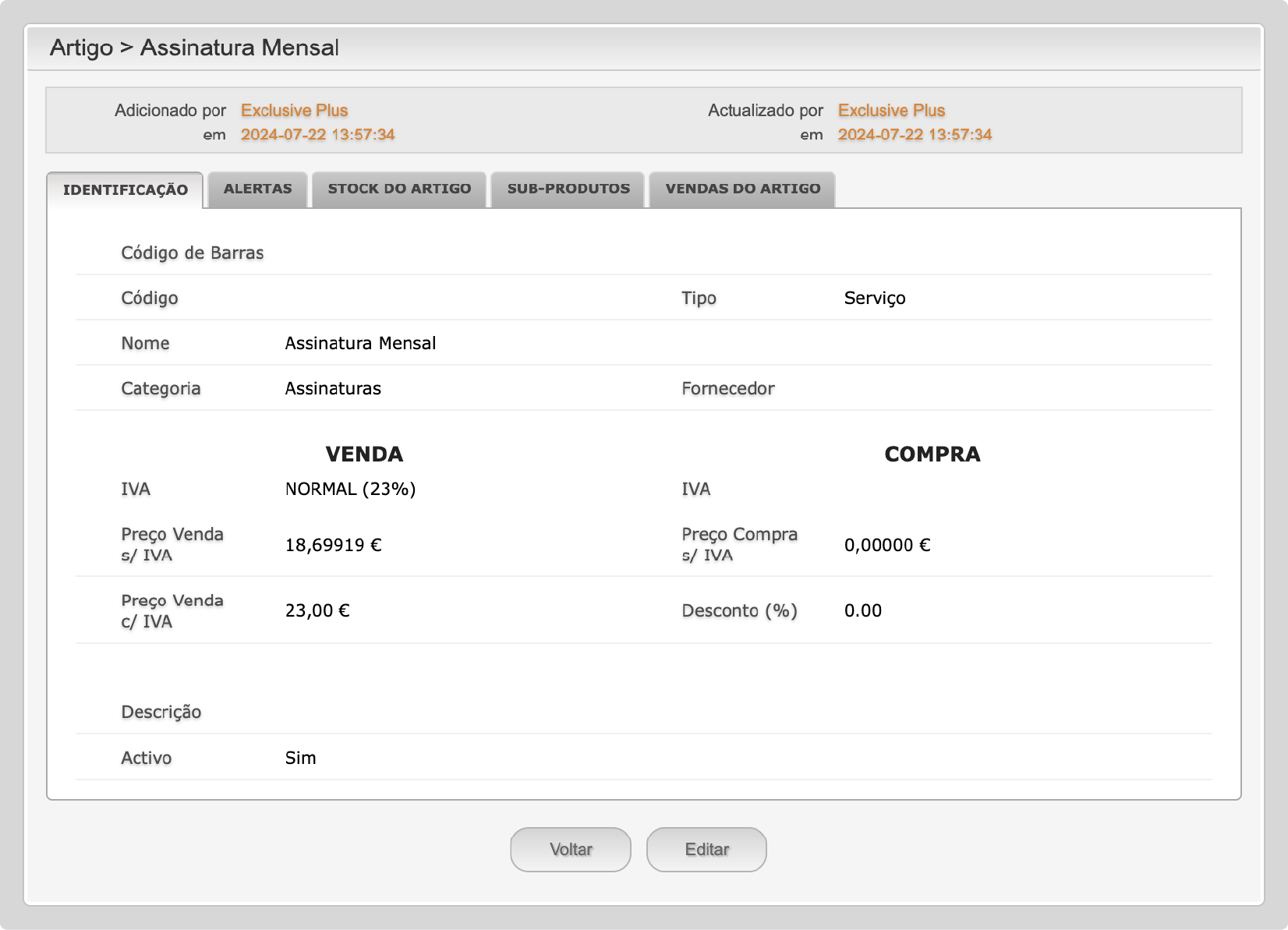Click the Editar button
The width and height of the screenshot is (1288, 930).
click(706, 849)
